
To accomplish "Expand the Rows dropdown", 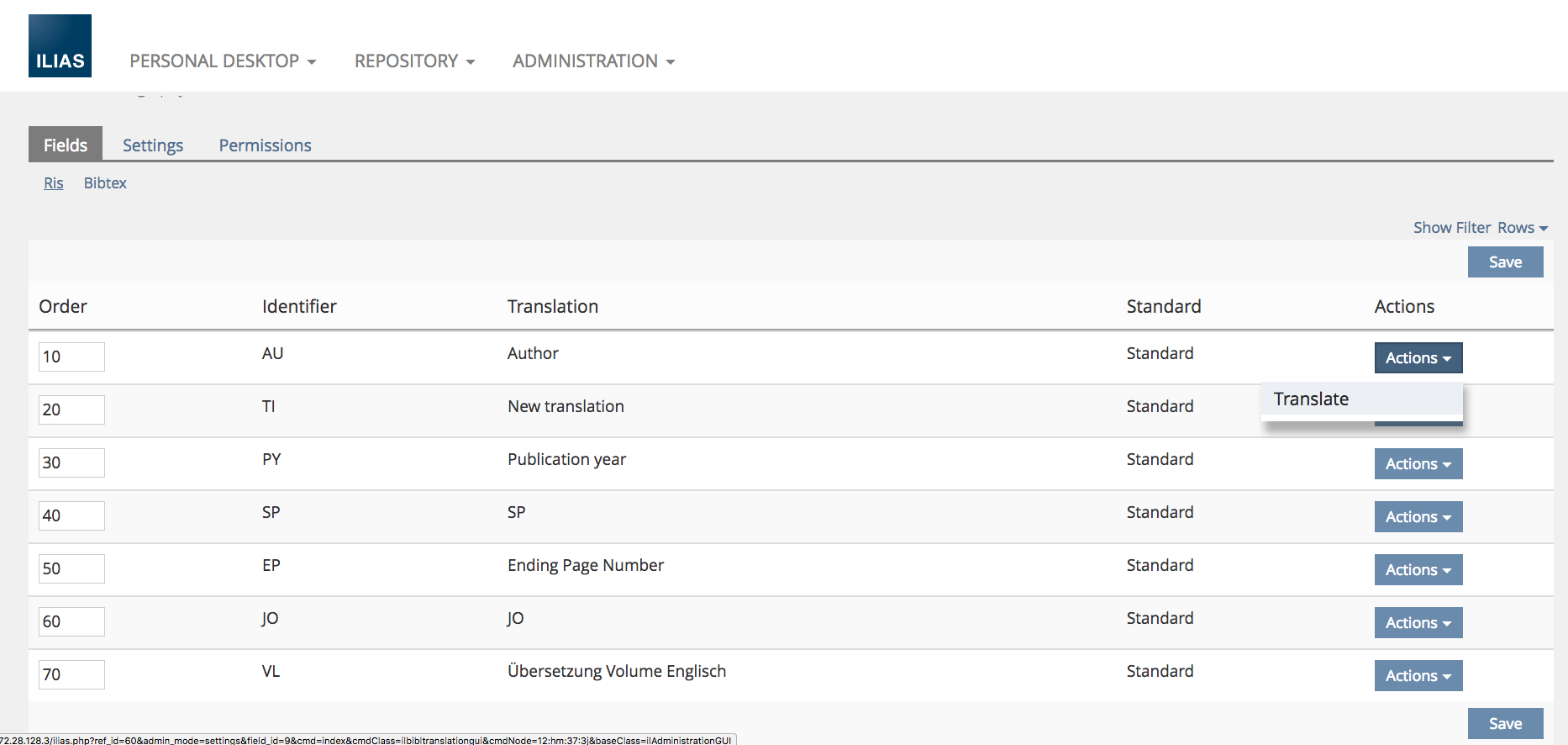I will (1522, 228).
